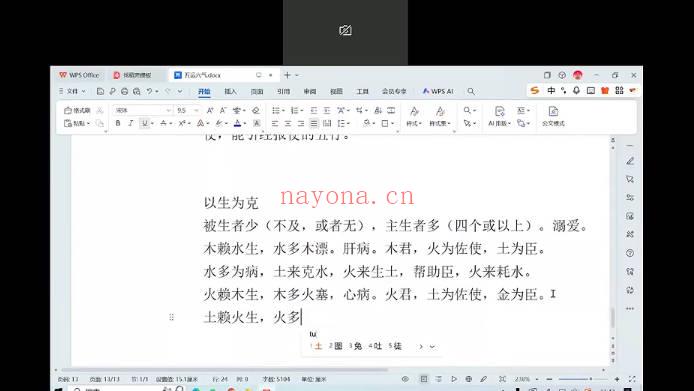Increase font size with A+ icon
694x391 pixels.
coord(210,110)
